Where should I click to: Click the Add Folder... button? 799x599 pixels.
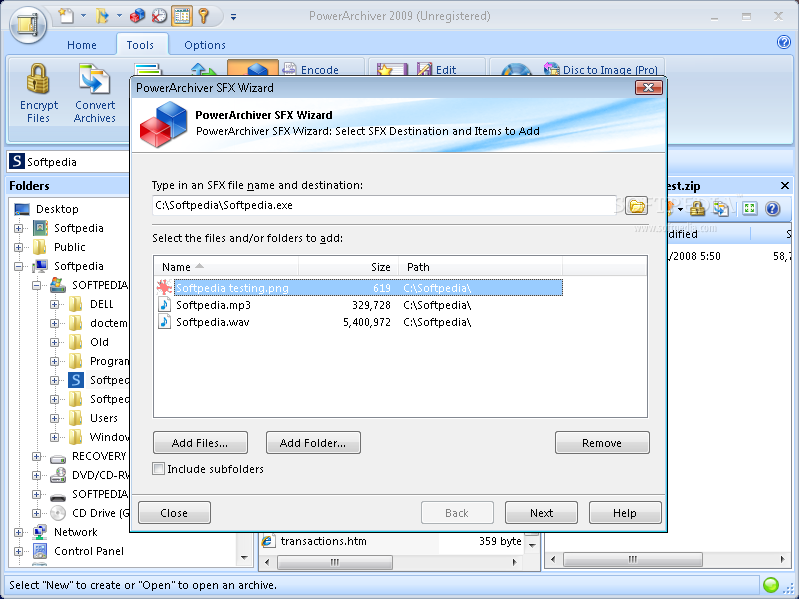pyautogui.click(x=313, y=443)
